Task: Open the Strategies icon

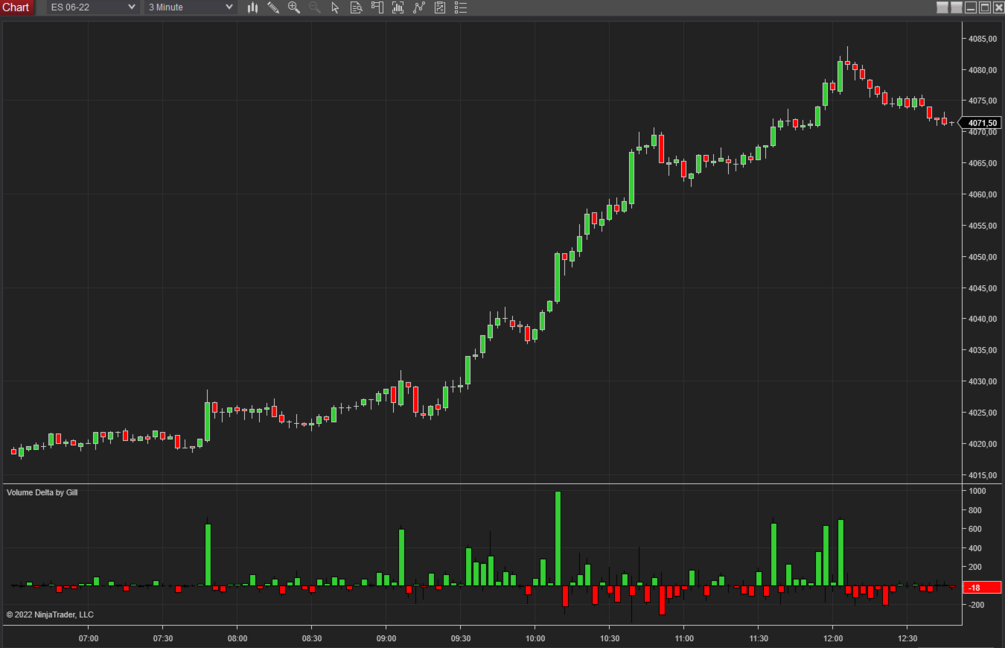Action: (x=440, y=8)
